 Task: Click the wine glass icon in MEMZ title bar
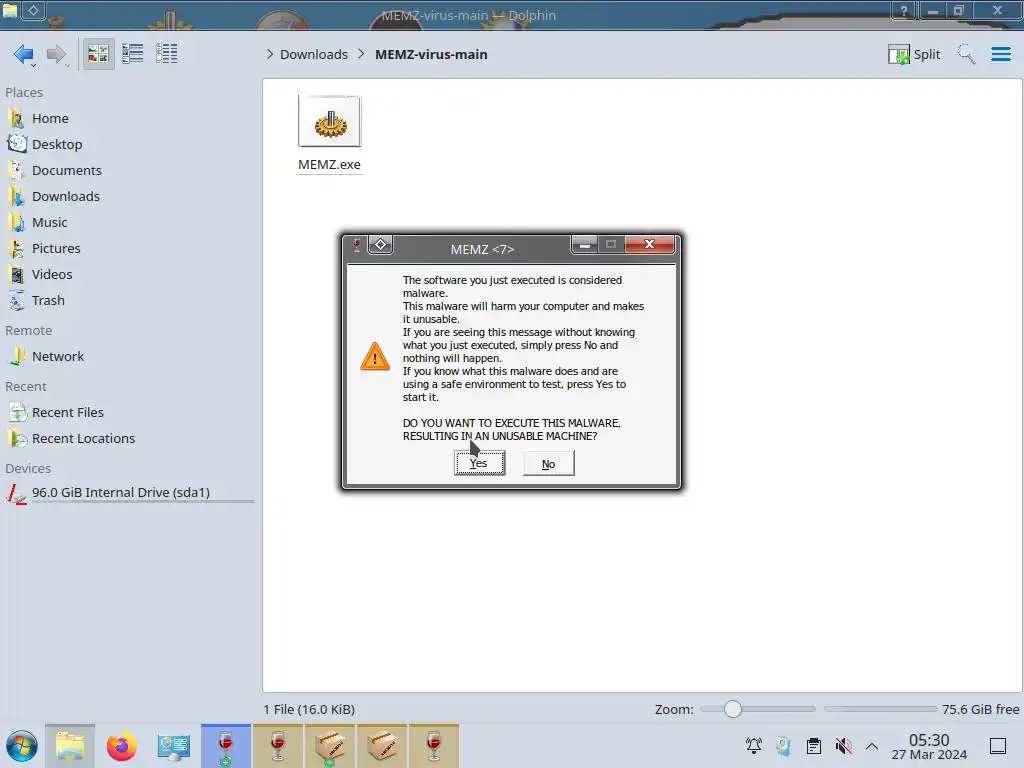click(357, 246)
